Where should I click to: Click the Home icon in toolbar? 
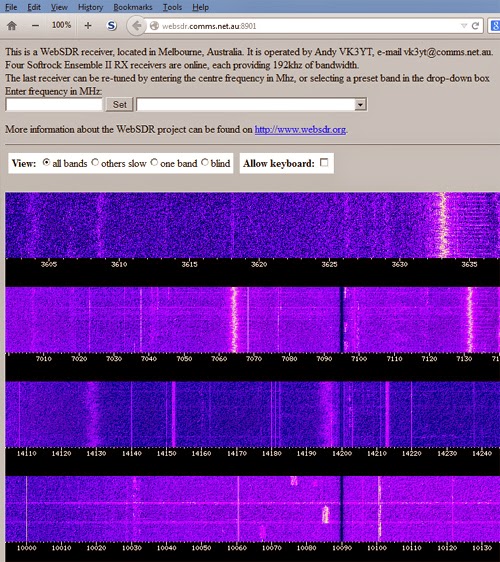(12, 25)
